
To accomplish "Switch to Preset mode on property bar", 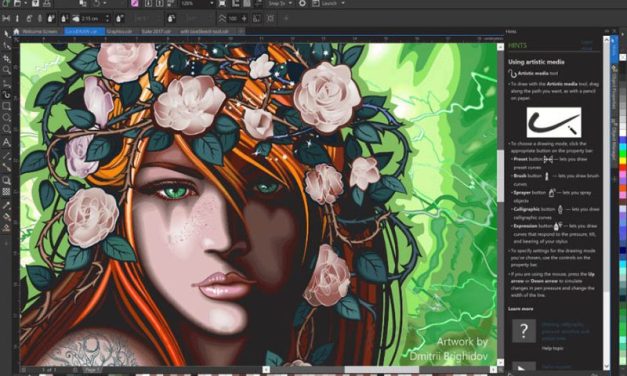I will click(6, 18).
